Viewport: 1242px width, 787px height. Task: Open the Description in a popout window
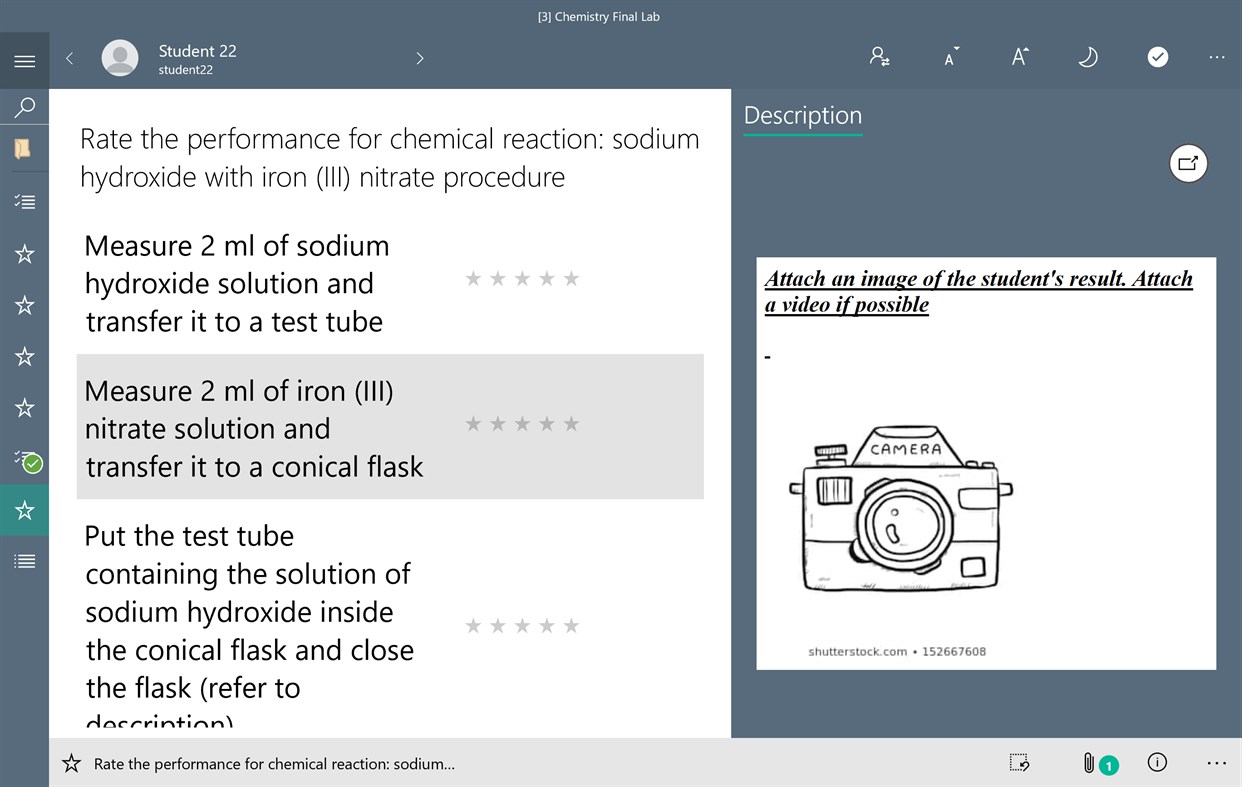coord(1188,163)
